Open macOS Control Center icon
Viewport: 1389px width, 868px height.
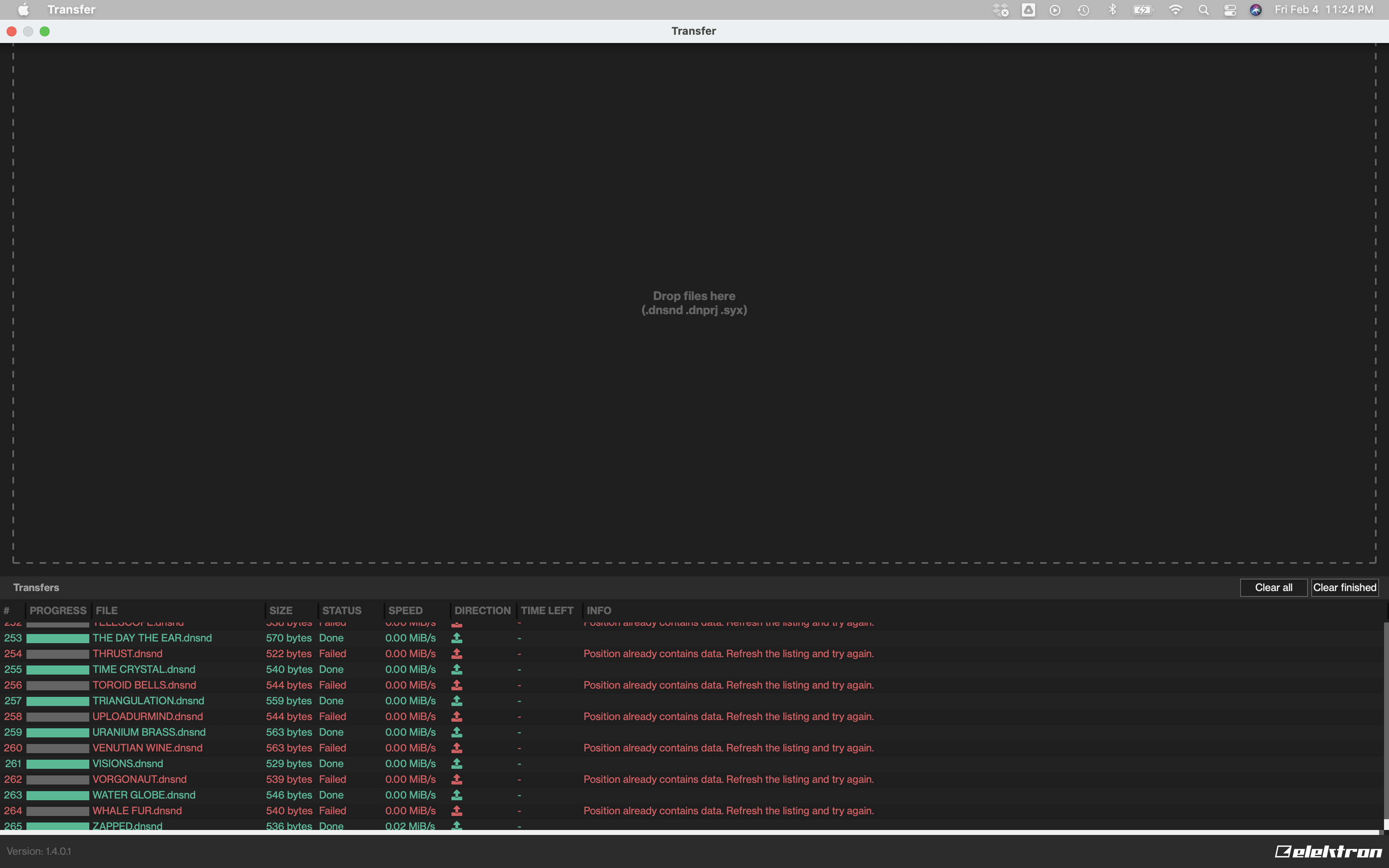[1229, 10]
